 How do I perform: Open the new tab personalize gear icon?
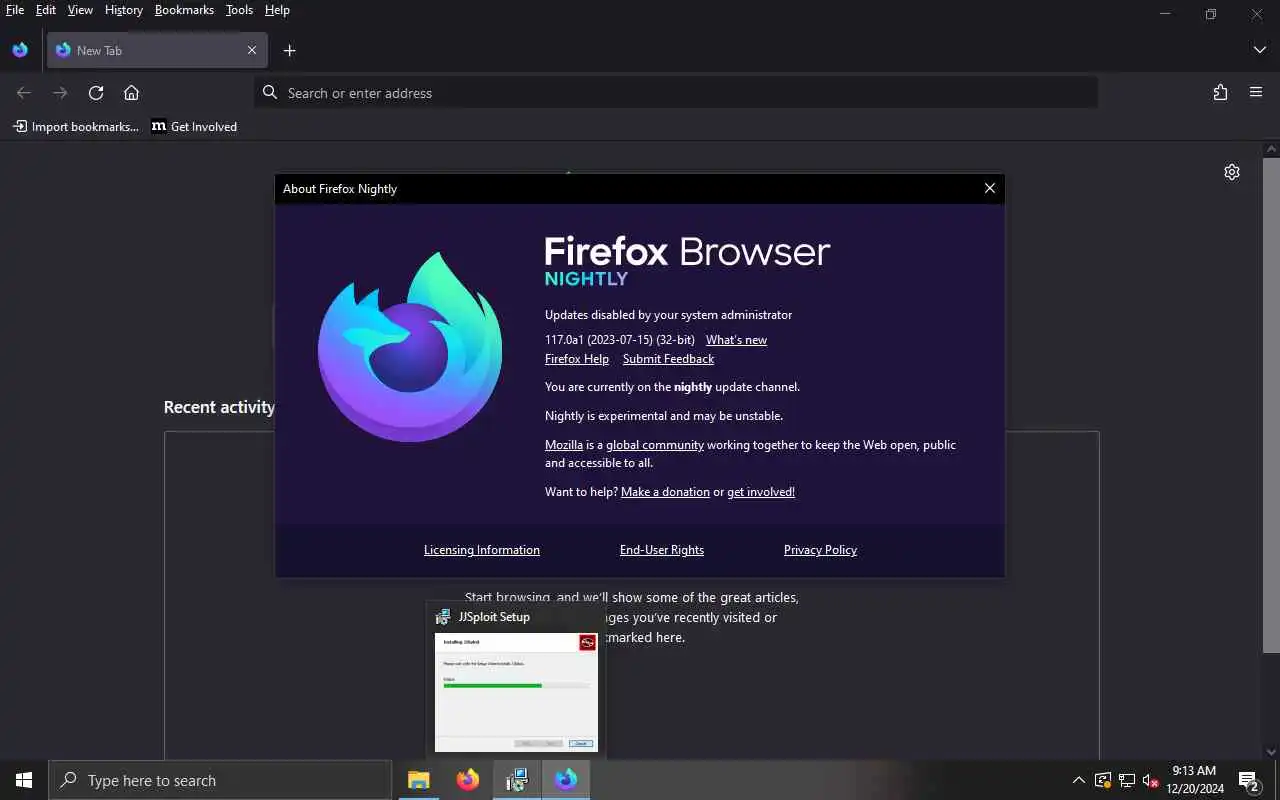pos(1232,172)
